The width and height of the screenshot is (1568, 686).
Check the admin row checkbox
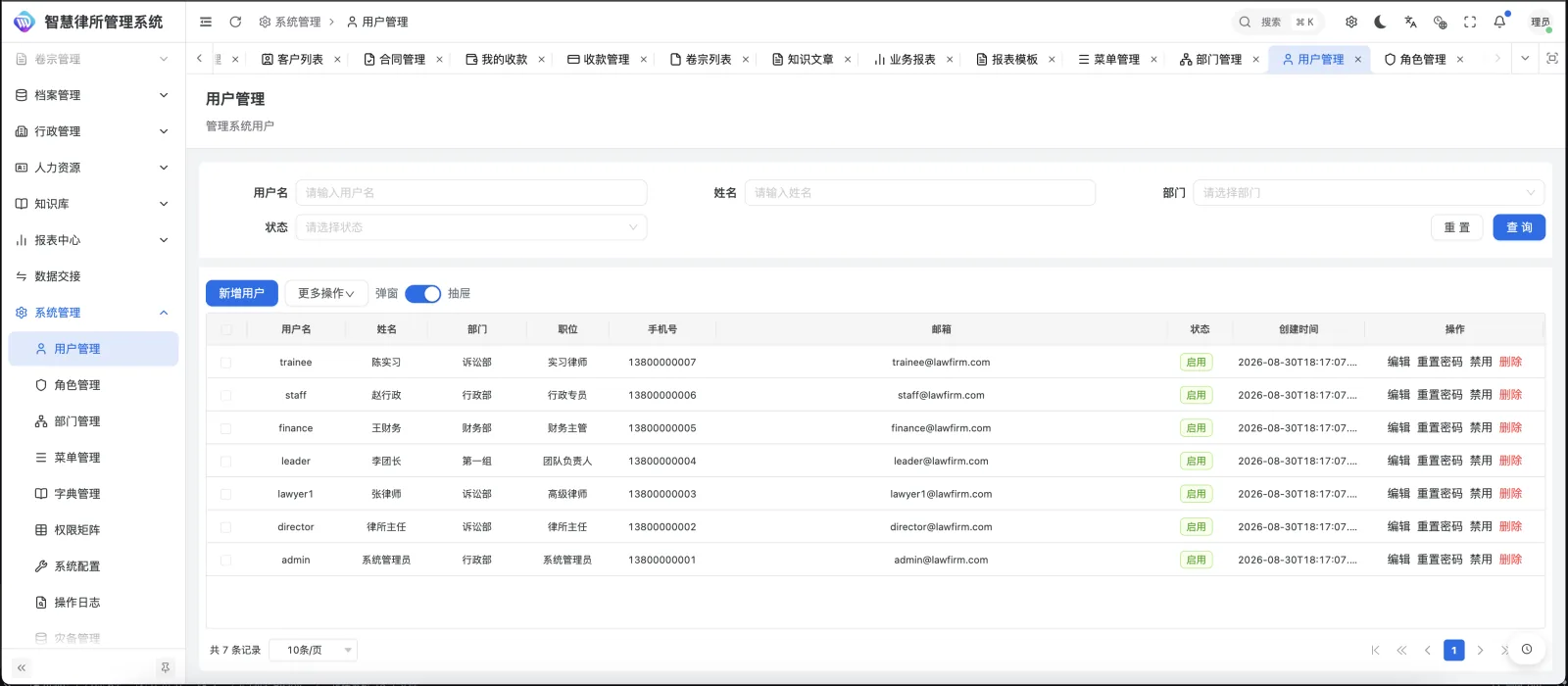226,561
